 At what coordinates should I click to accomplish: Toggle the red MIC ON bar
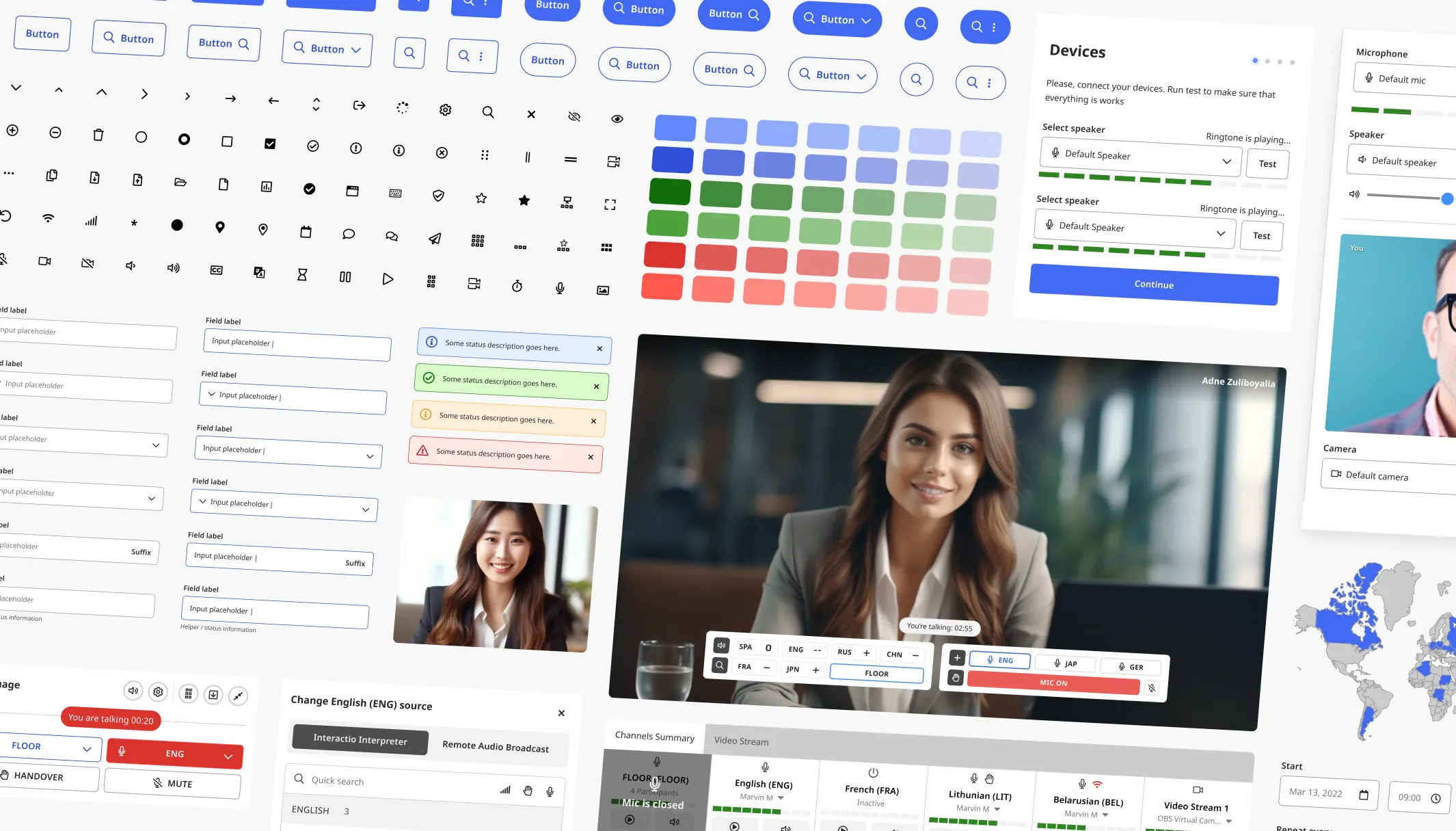pyautogui.click(x=1053, y=683)
